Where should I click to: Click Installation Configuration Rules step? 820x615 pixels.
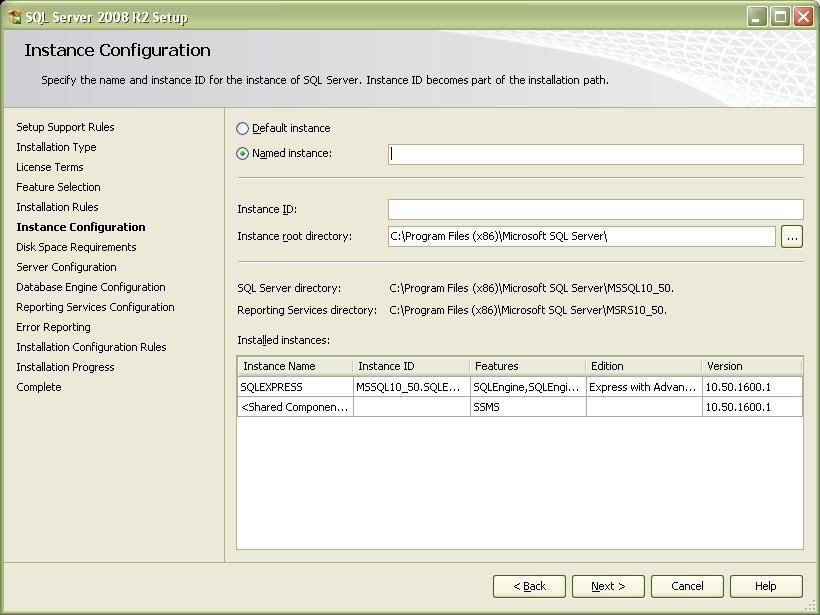(92, 347)
